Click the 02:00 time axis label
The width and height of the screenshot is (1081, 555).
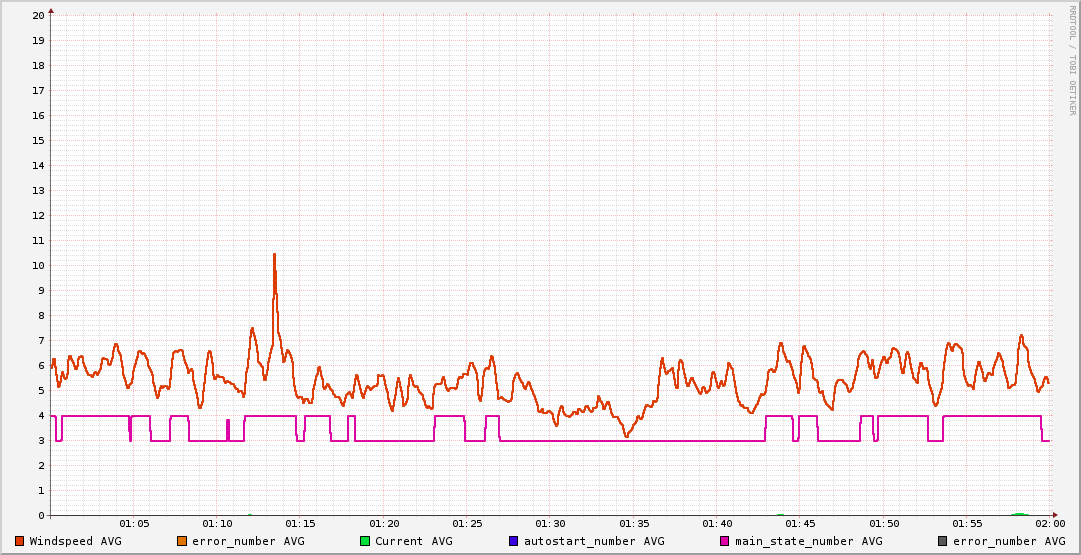tap(1049, 524)
